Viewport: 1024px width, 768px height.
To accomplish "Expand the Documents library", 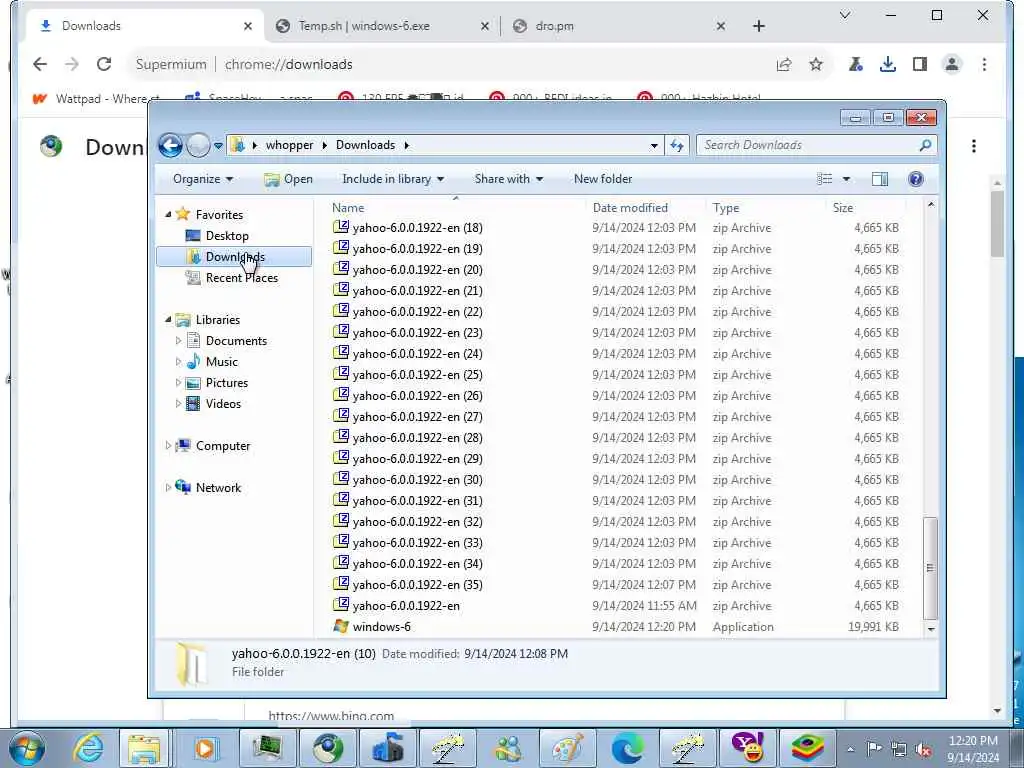I will [x=178, y=340].
